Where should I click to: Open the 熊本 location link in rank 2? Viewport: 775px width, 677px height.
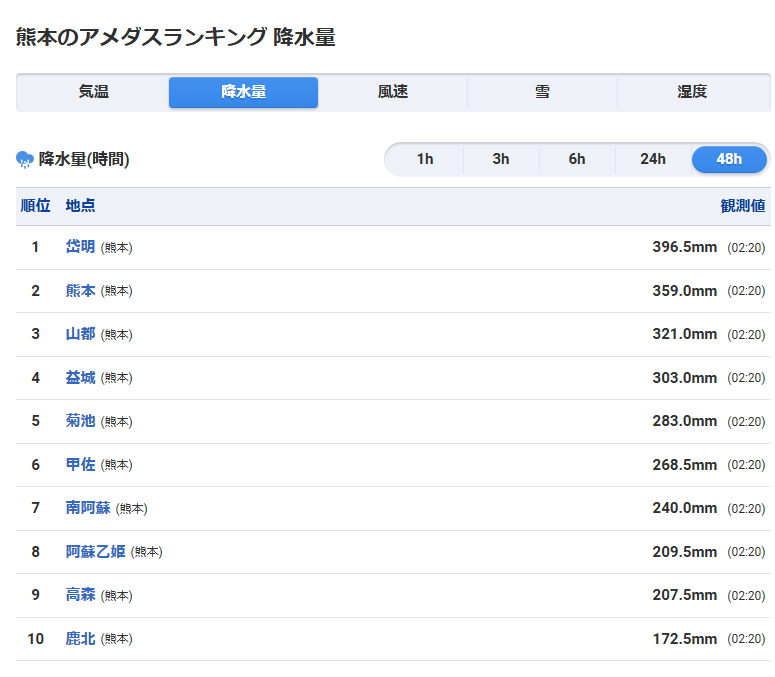[x=80, y=291]
